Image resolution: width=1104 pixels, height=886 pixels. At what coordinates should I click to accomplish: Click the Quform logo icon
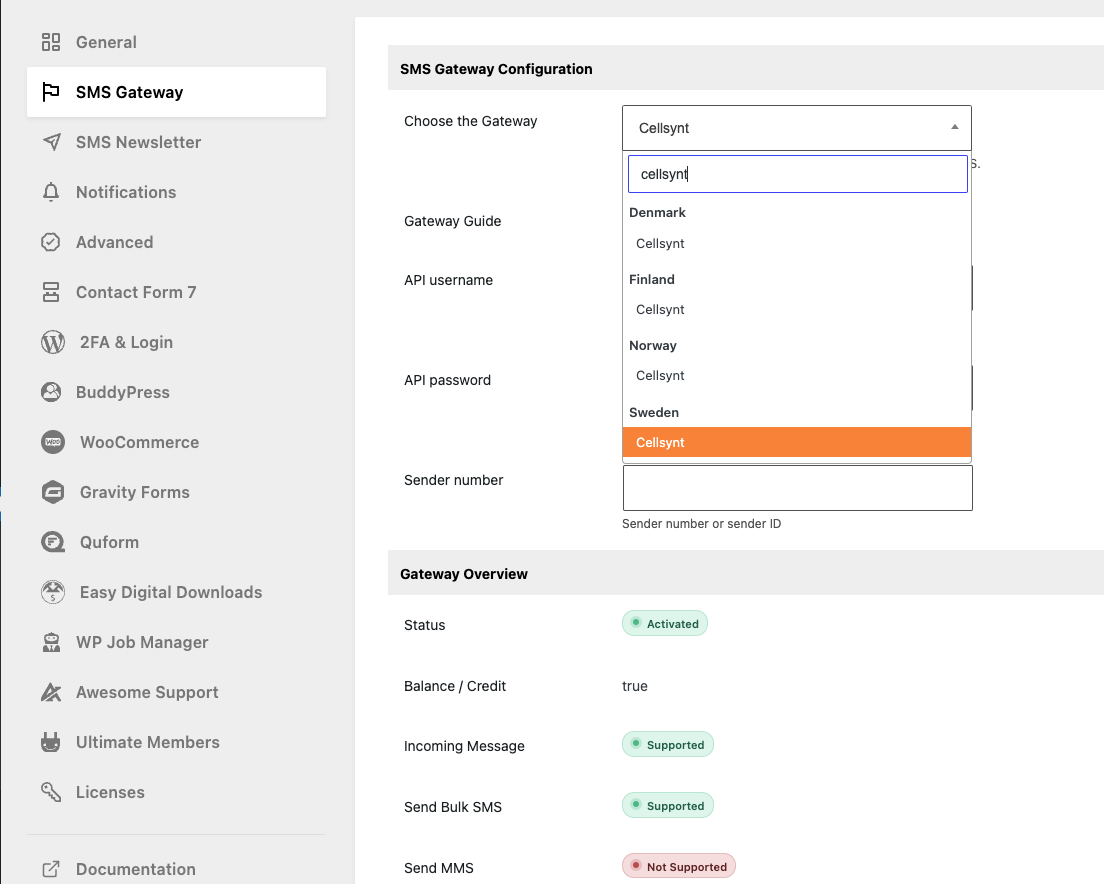tap(53, 542)
